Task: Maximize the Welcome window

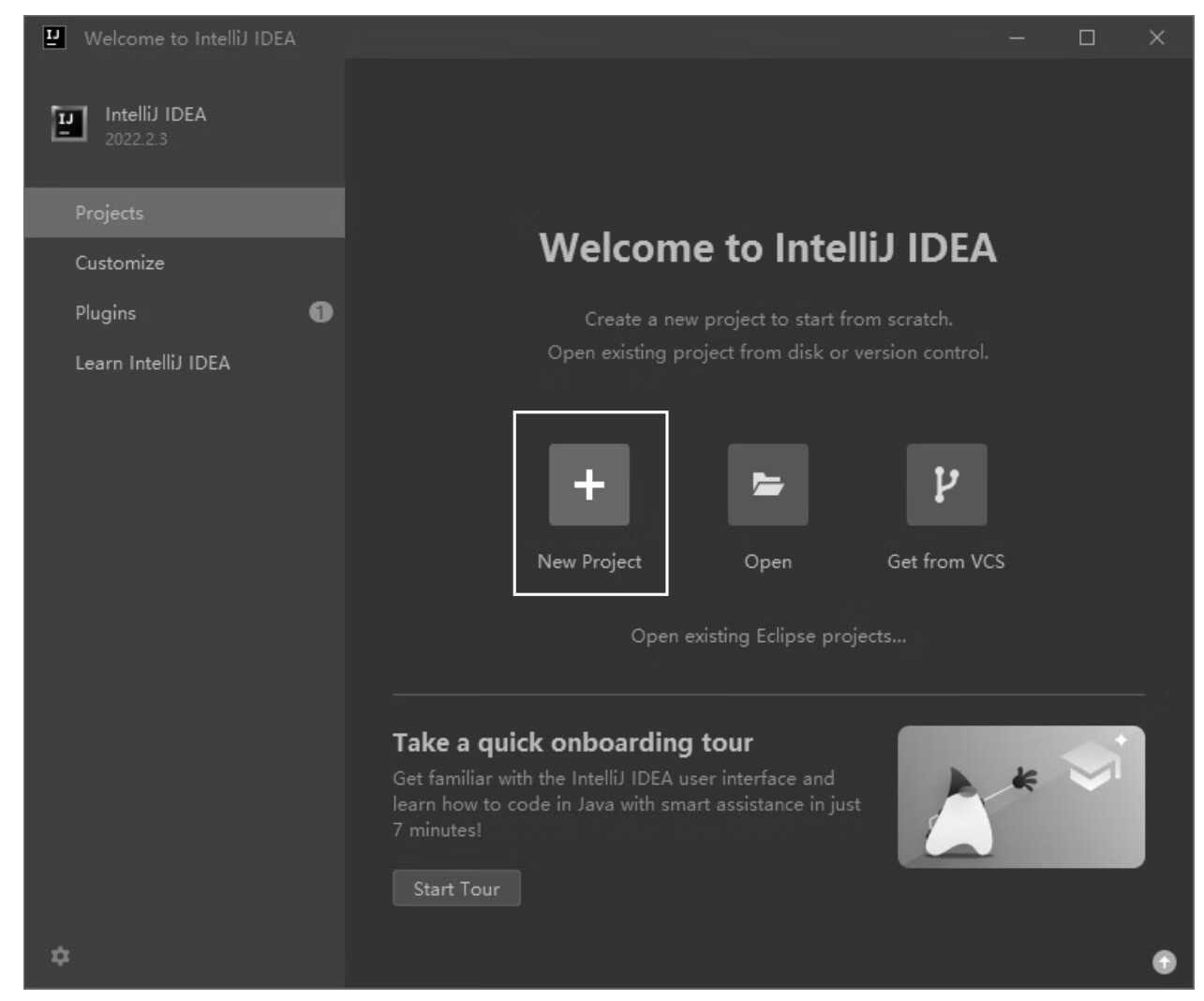Action: pos(1087,37)
